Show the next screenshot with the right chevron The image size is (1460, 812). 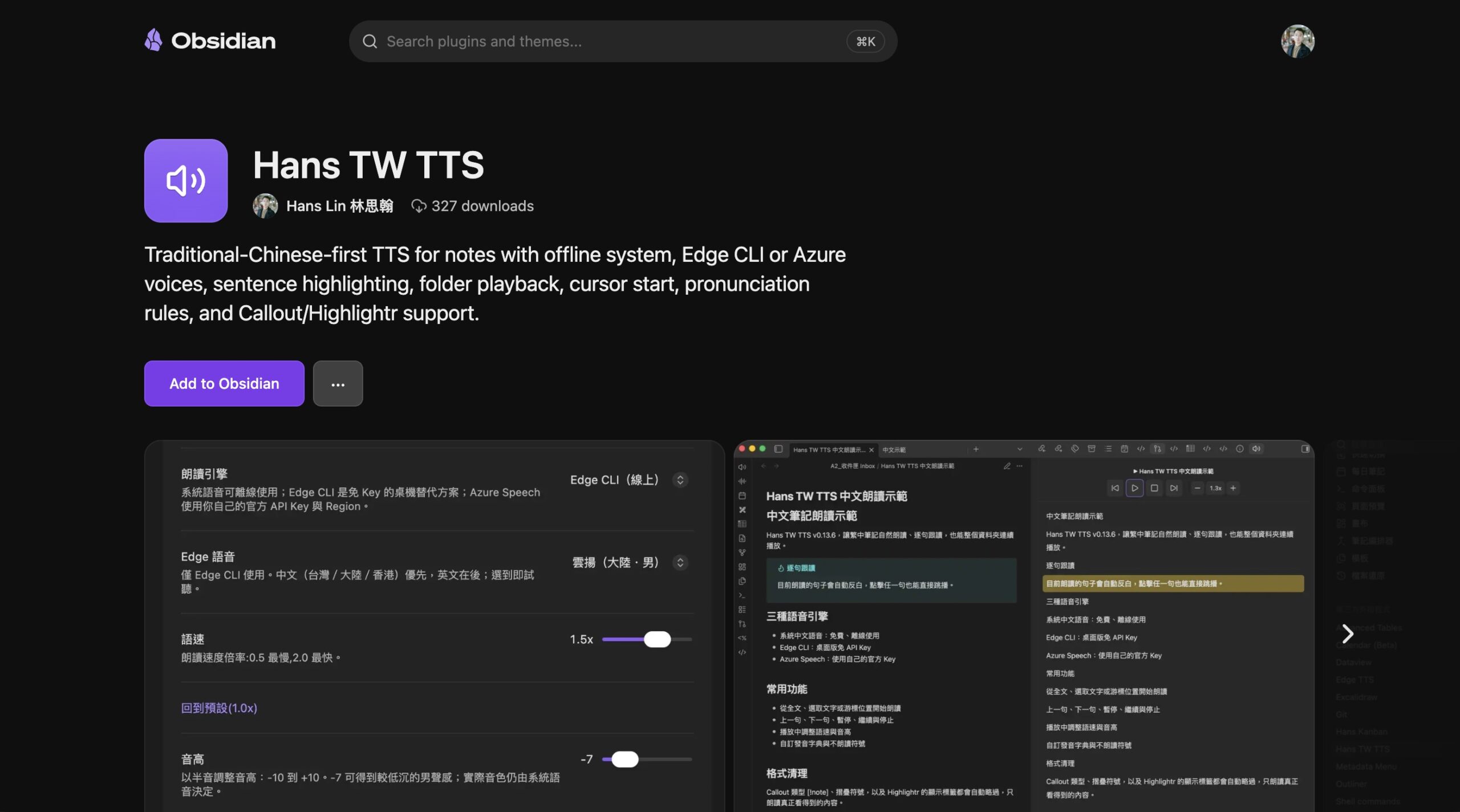click(1347, 634)
